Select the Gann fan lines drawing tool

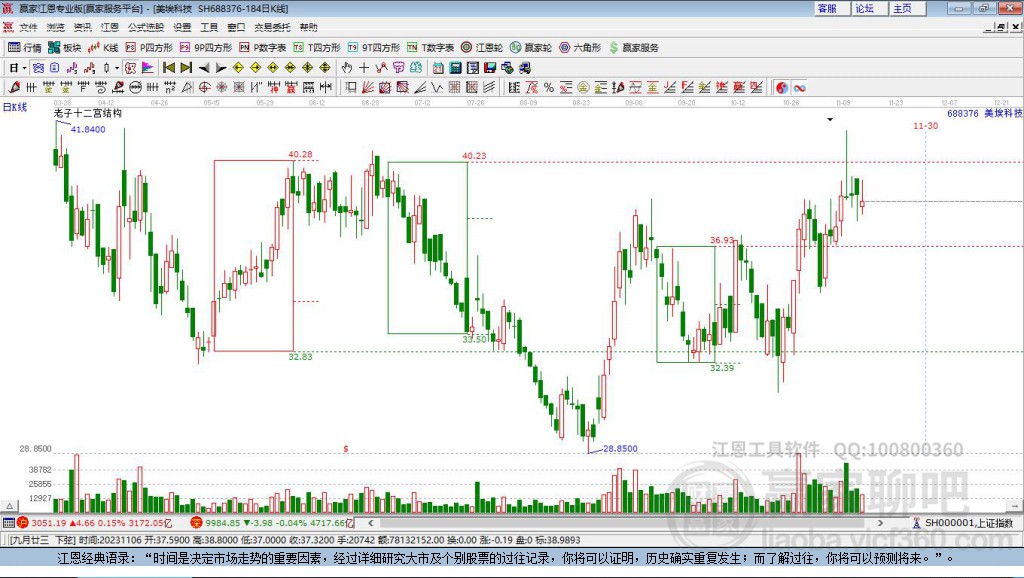[368, 87]
